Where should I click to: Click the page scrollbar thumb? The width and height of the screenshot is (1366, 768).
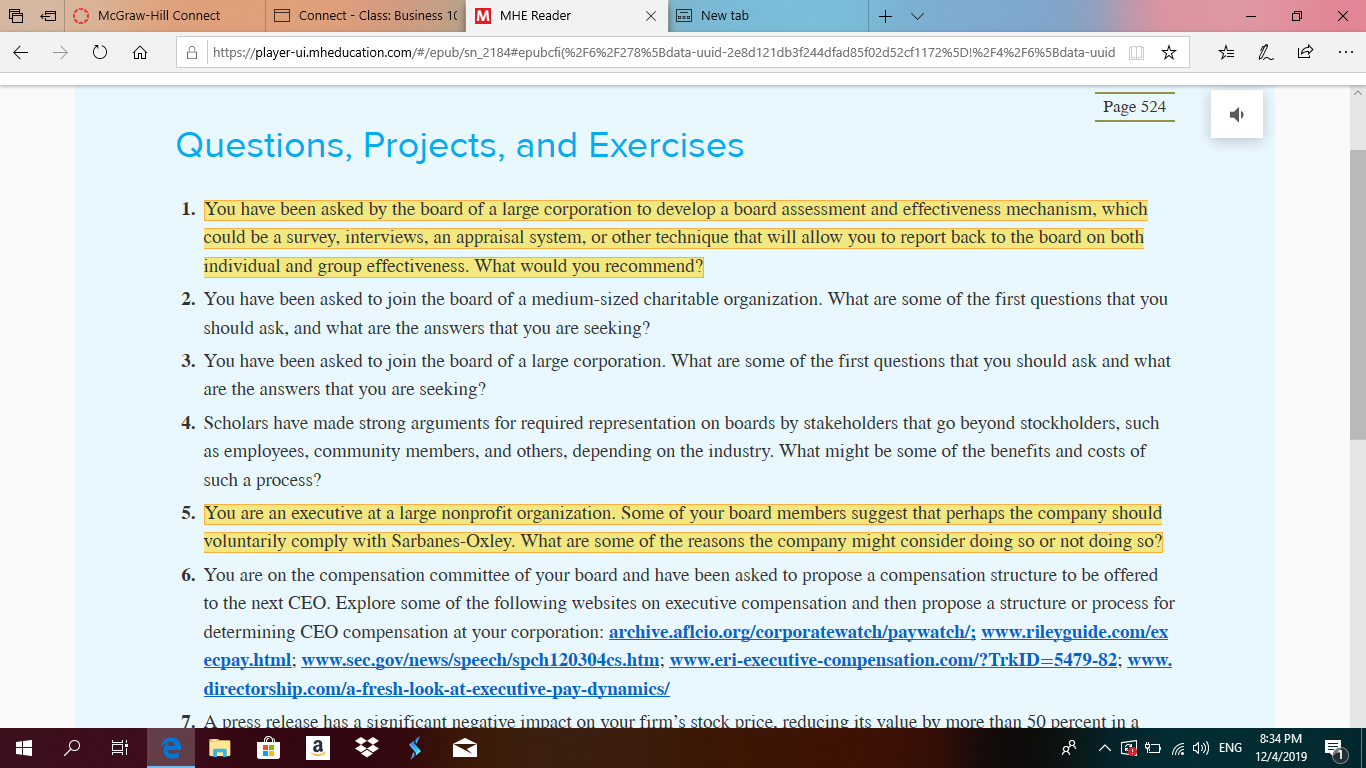[1357, 293]
